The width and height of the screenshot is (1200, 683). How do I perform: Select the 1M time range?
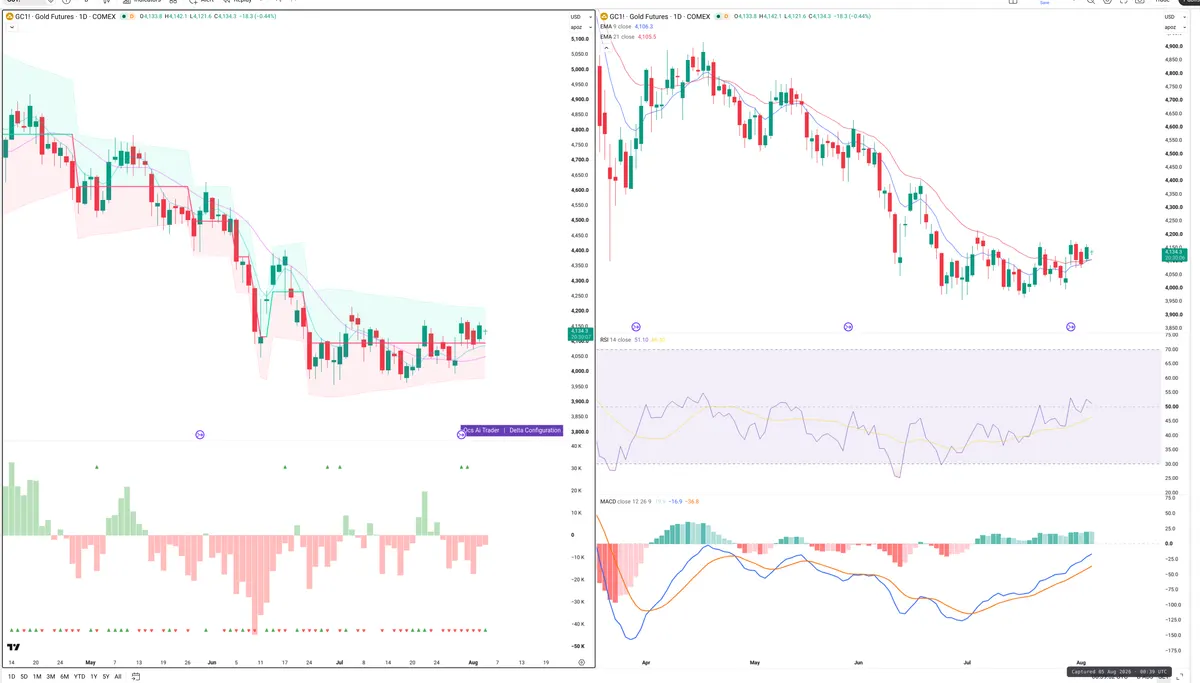37,677
